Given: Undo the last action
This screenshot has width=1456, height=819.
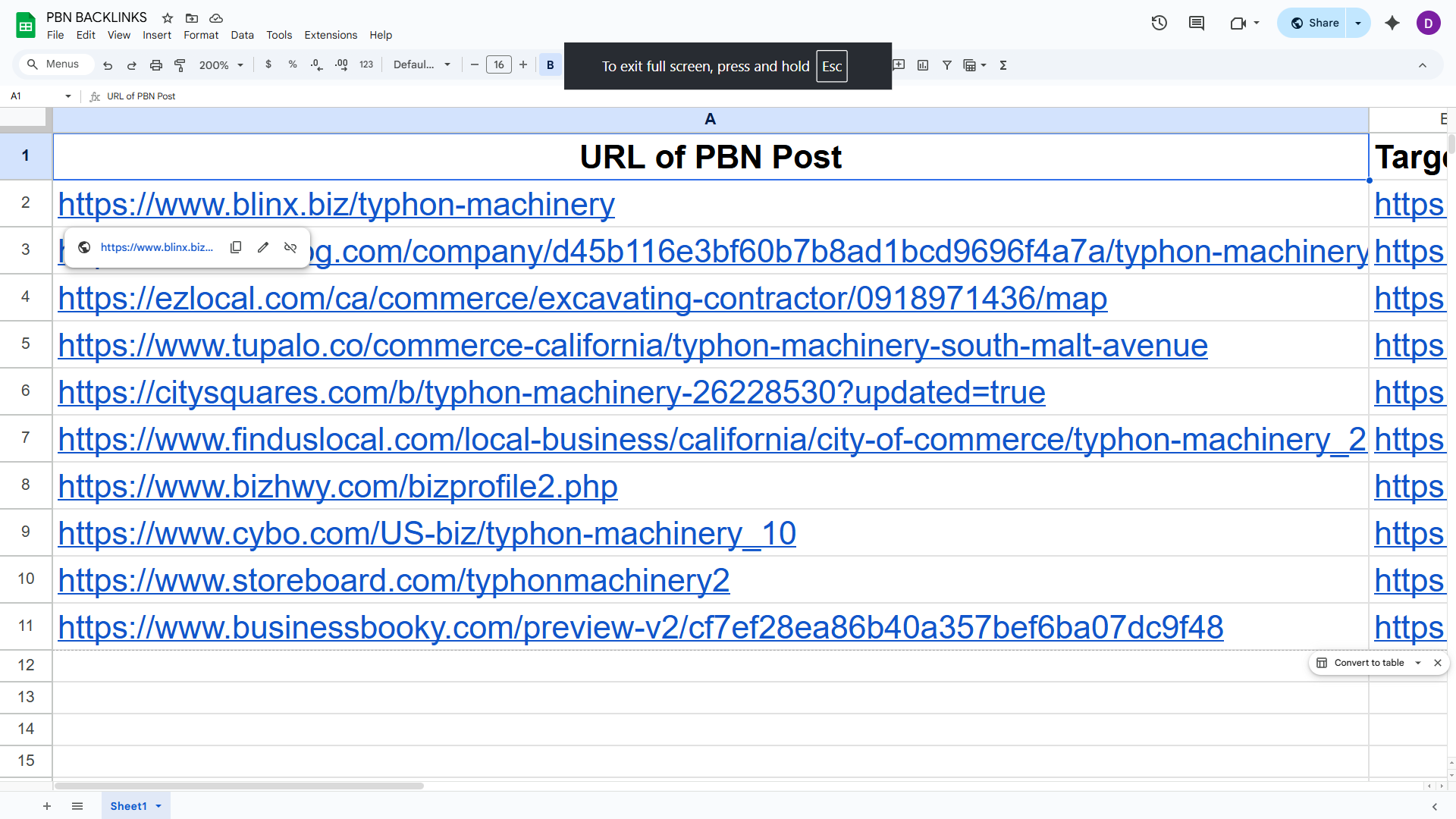Looking at the screenshot, I should pos(108,65).
